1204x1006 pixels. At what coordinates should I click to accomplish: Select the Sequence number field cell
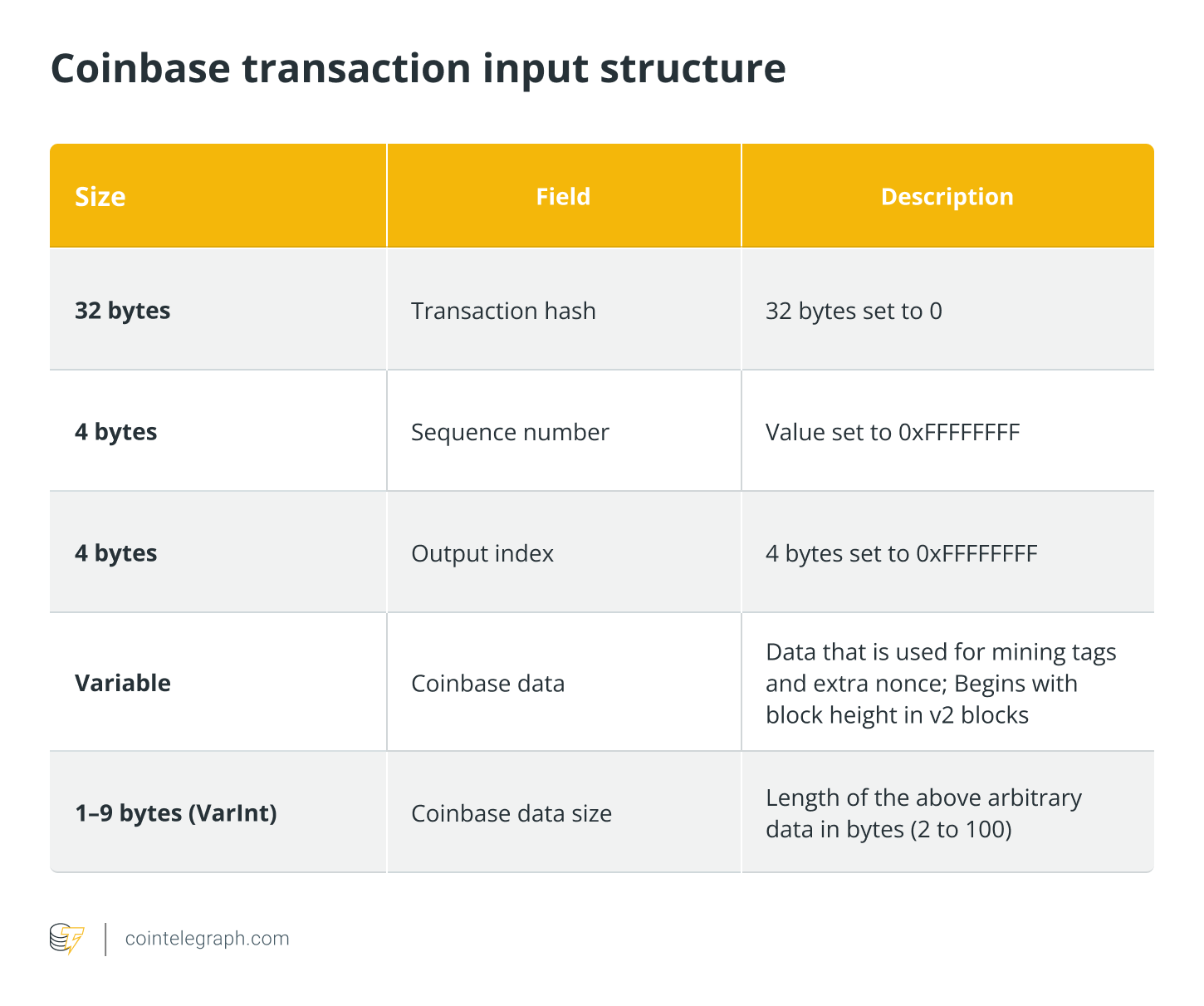click(x=564, y=432)
